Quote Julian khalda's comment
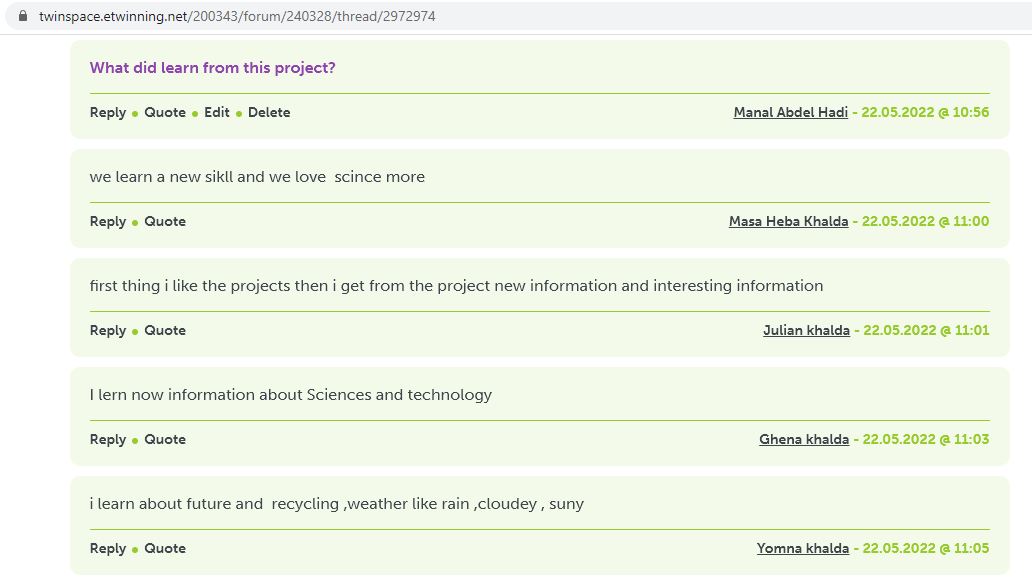Screen dimensions: 1032x583 tap(165, 330)
